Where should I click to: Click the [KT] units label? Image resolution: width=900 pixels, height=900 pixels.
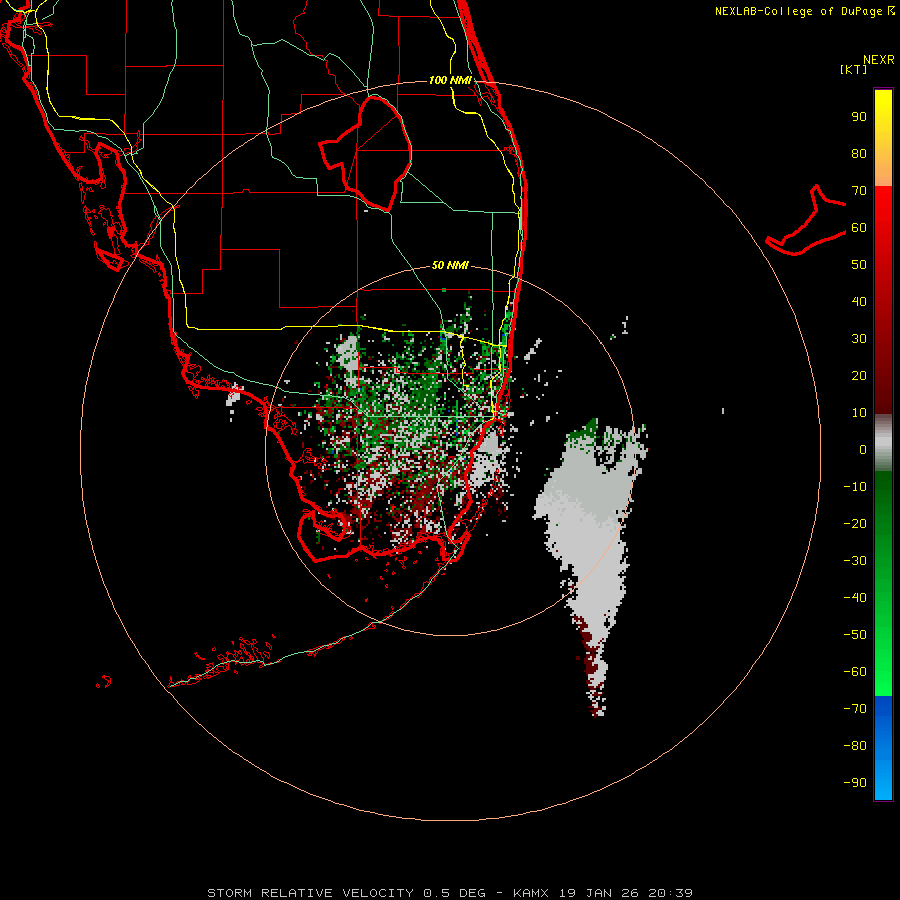(854, 69)
